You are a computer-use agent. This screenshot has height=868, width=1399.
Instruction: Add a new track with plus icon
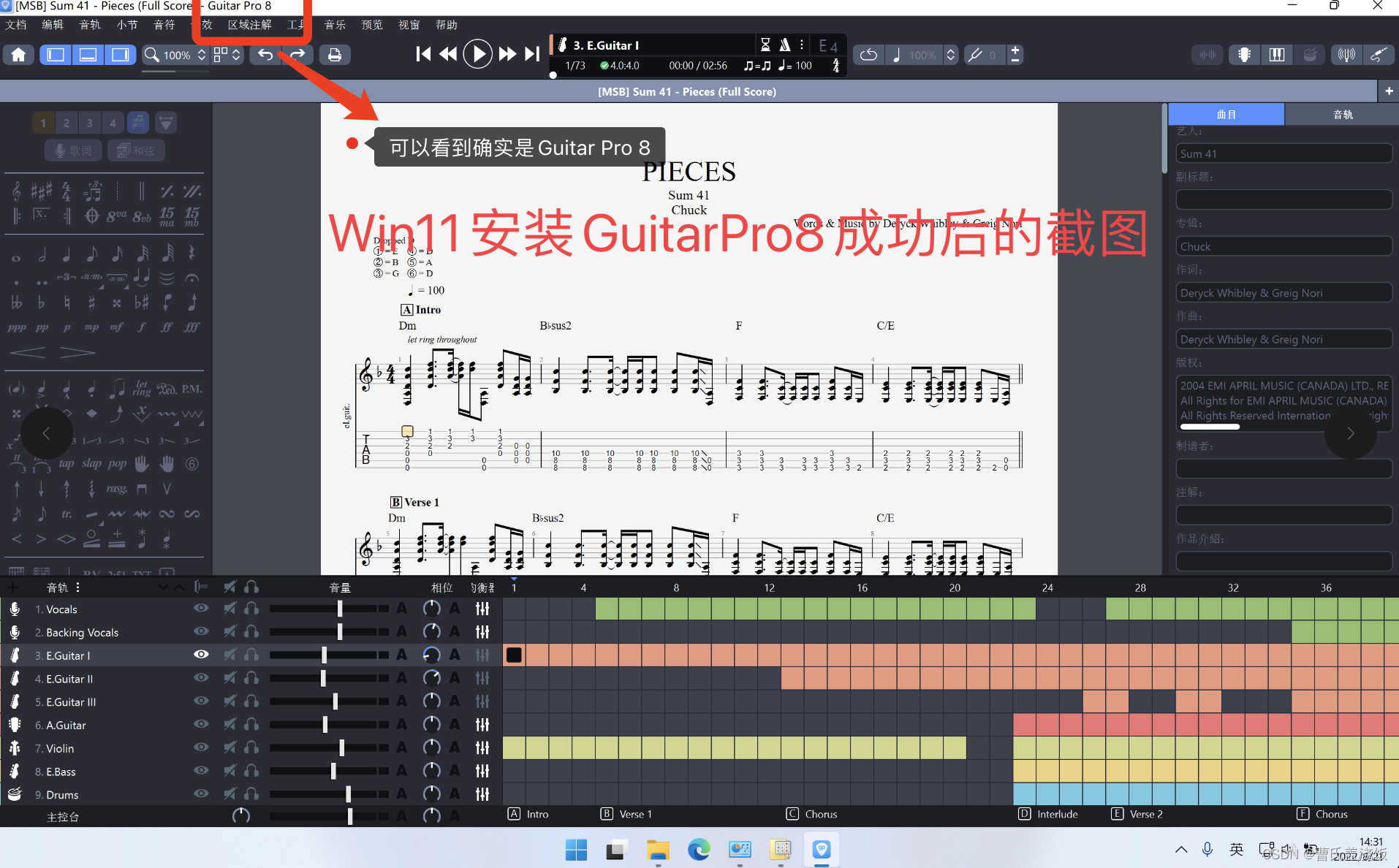(12, 587)
